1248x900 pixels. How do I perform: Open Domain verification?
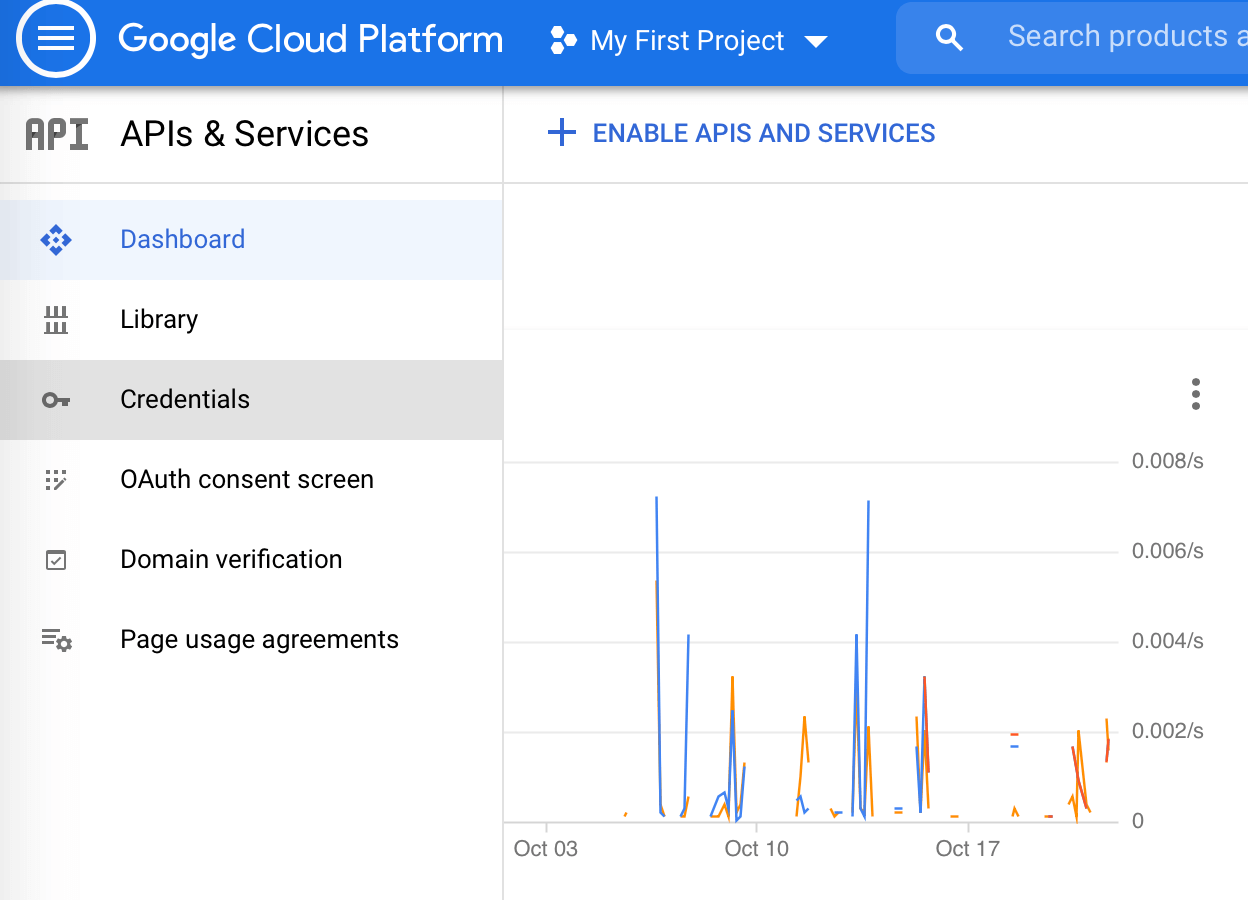[251, 560]
